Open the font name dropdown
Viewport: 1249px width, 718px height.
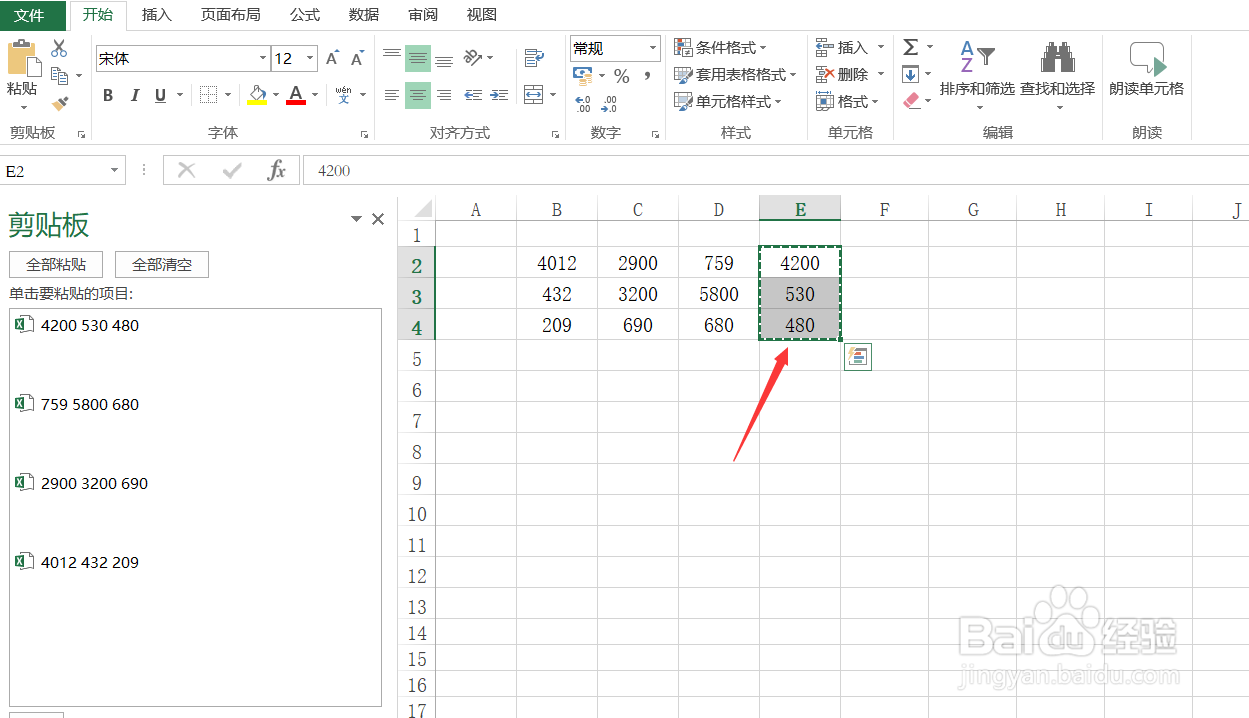point(262,58)
